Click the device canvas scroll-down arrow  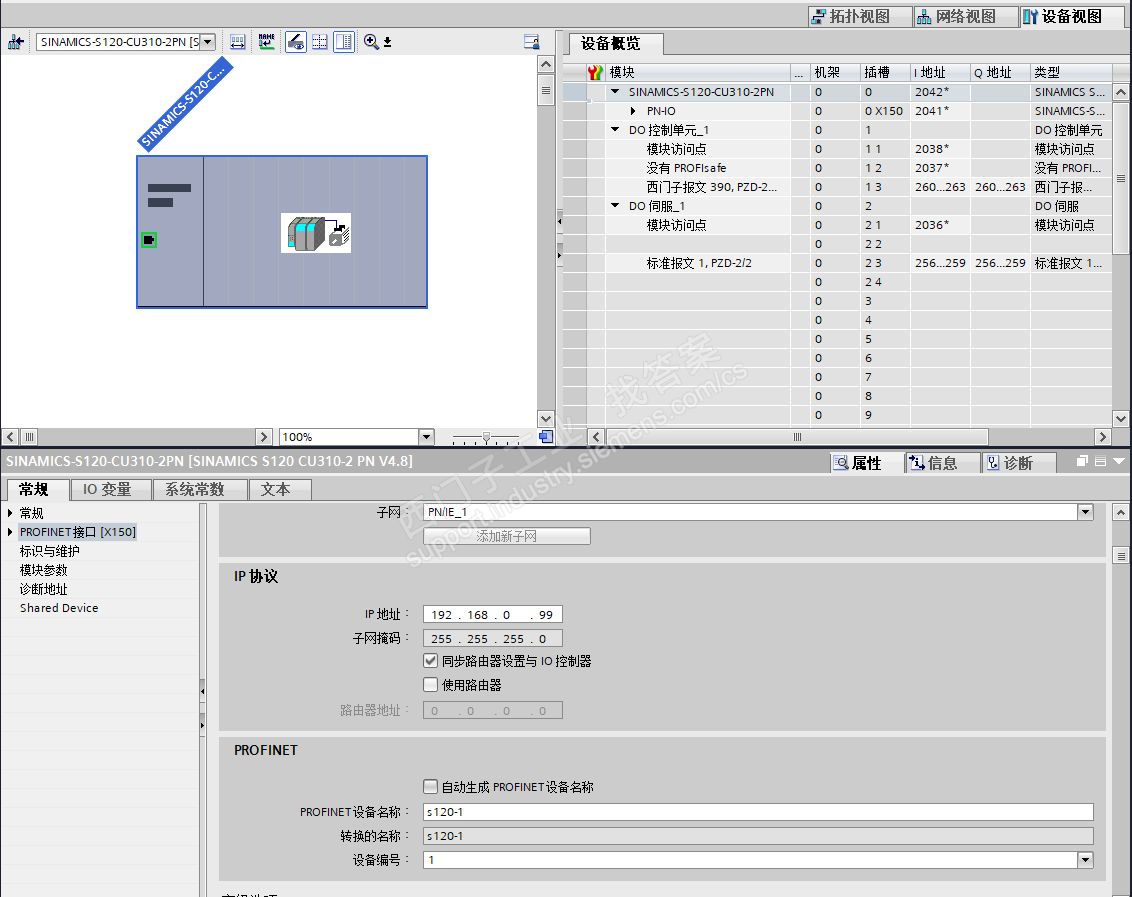click(546, 418)
